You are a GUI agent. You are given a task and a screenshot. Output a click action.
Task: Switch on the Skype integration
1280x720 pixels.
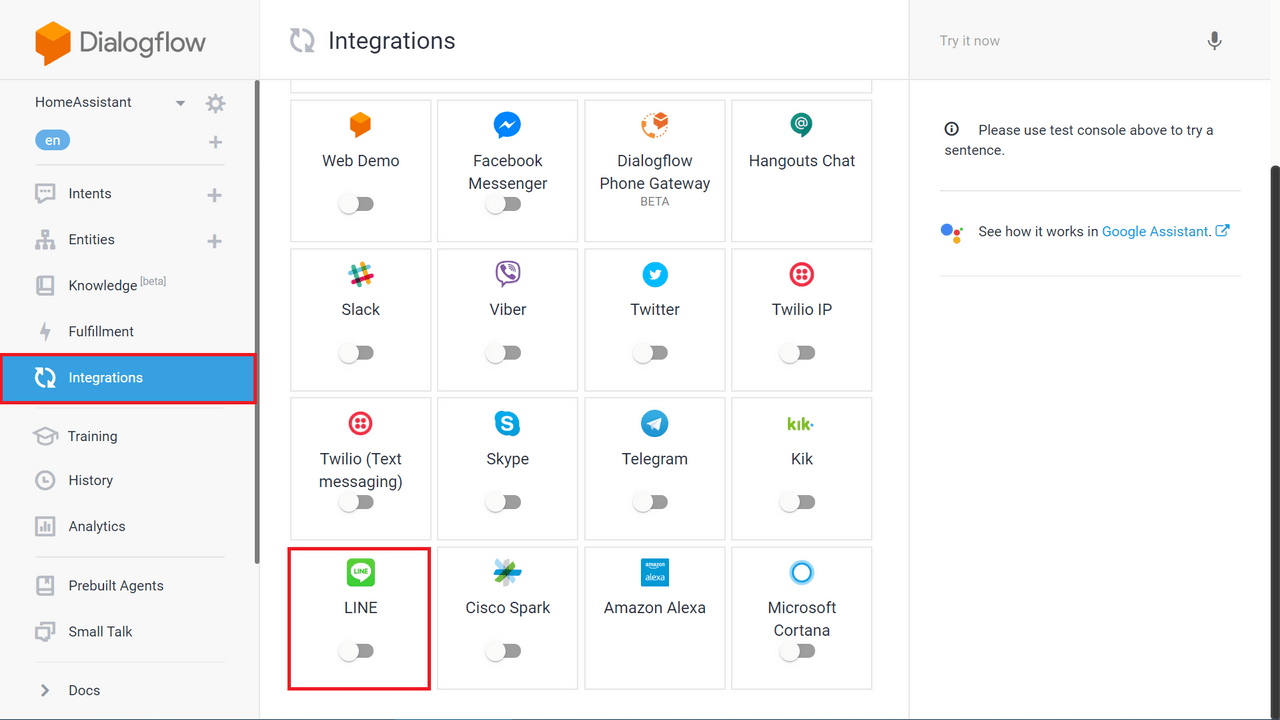point(503,502)
